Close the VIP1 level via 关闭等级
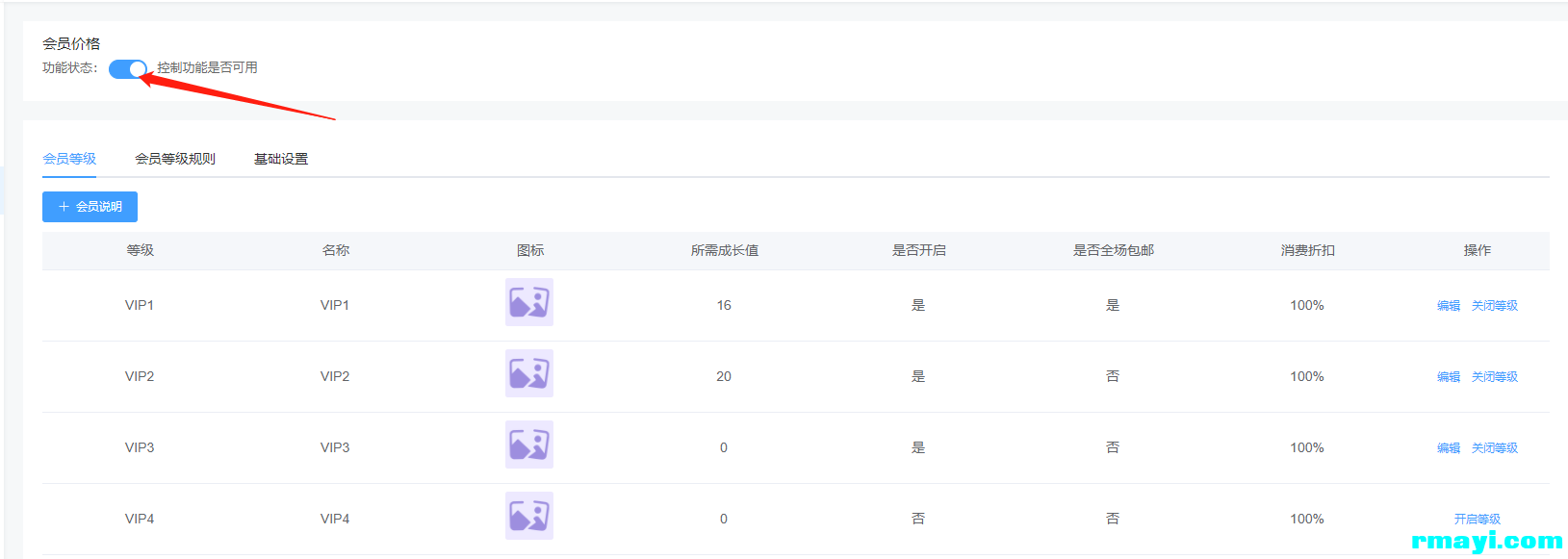Viewport: 1568px width, 559px height. (x=1495, y=306)
